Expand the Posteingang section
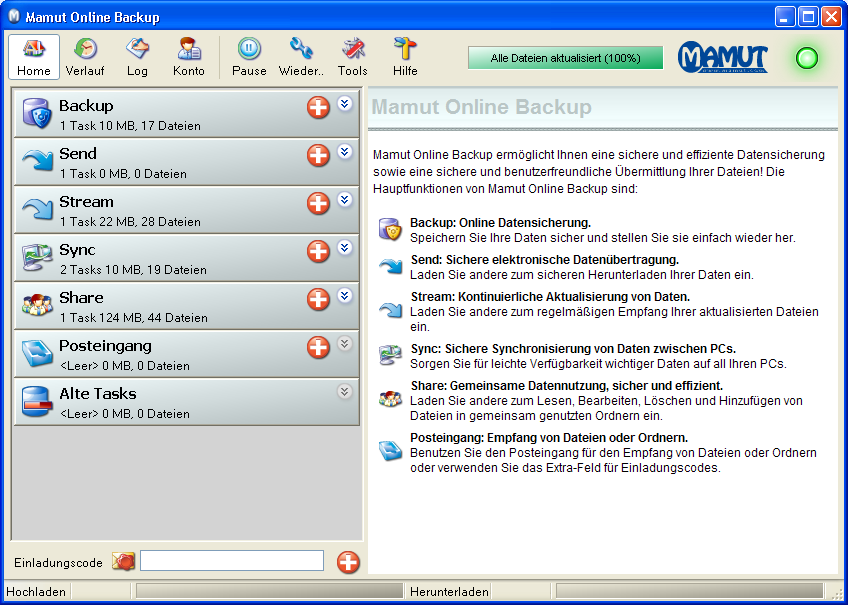The height and width of the screenshot is (605, 848). (345, 343)
